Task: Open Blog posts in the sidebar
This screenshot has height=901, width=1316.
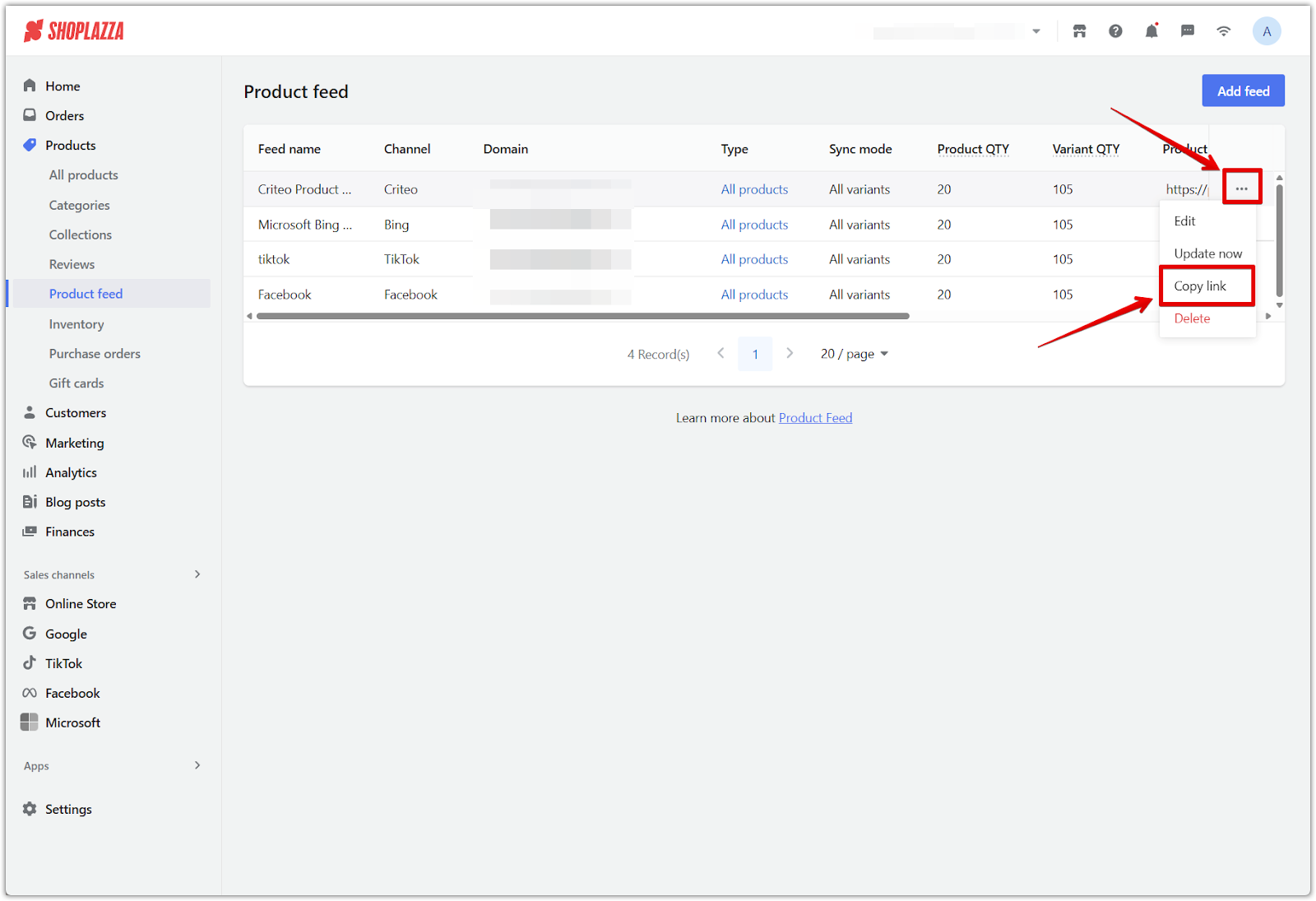Action: (x=75, y=502)
